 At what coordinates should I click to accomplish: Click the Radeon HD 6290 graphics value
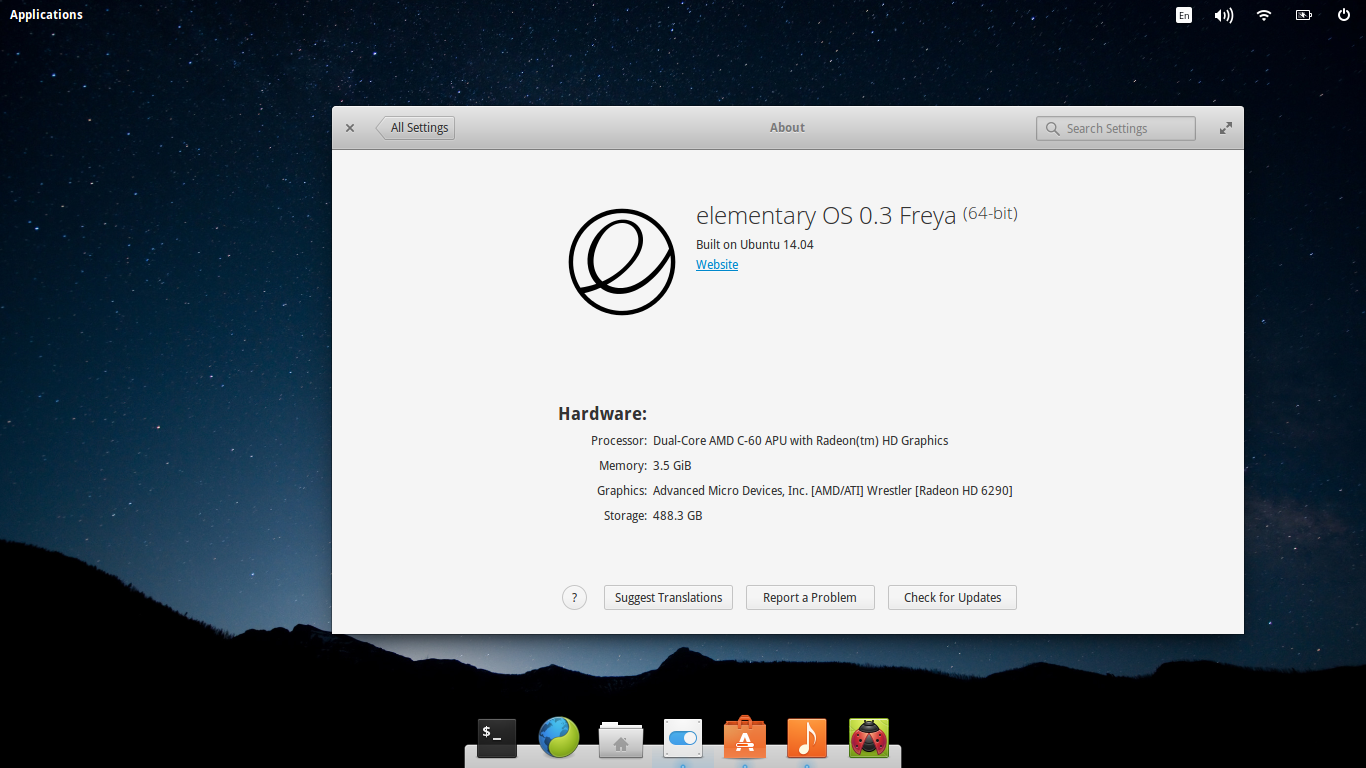[832, 491]
